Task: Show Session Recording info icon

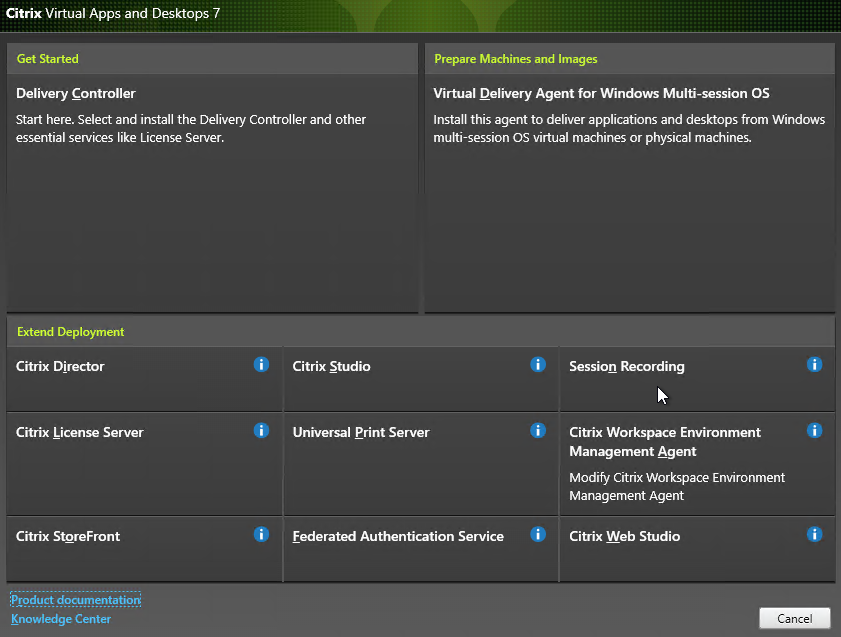Action: tap(814, 365)
